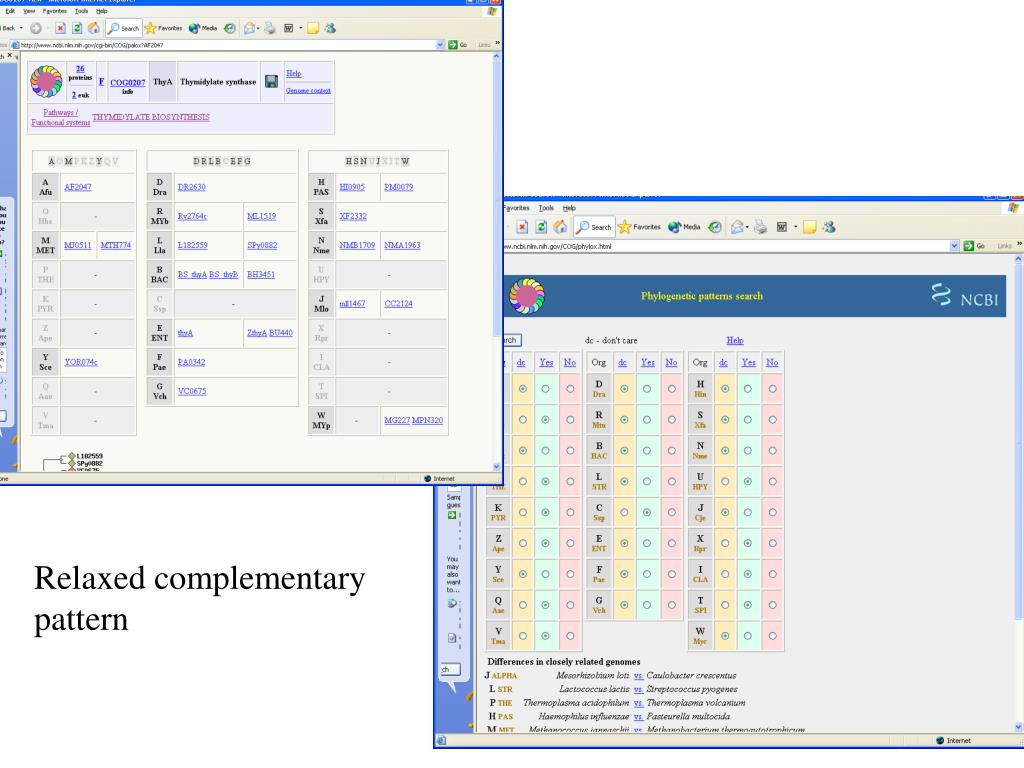Click Print icon in Phylogenetic patterns toolbar
The height and width of the screenshot is (768, 1024).
[x=760, y=227]
